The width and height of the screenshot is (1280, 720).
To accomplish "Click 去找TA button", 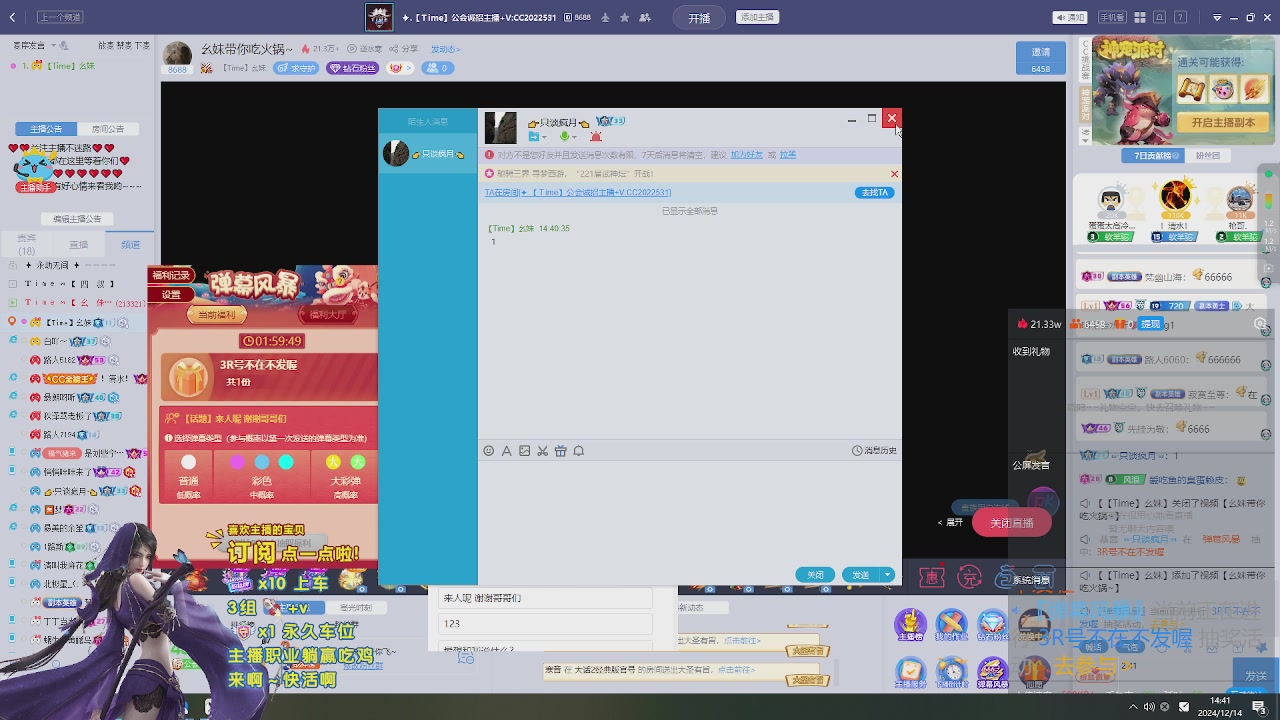I will (874, 193).
